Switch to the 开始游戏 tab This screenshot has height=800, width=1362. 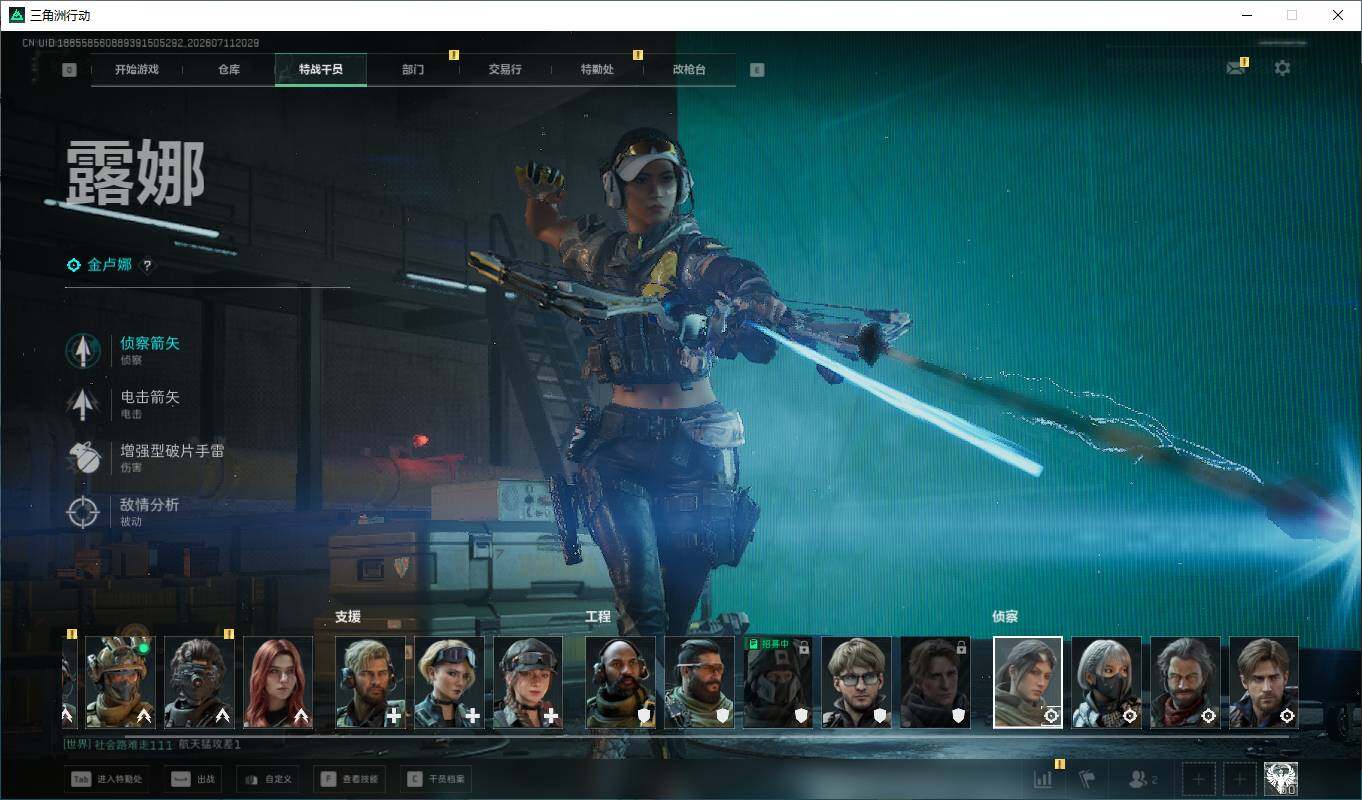click(x=136, y=70)
